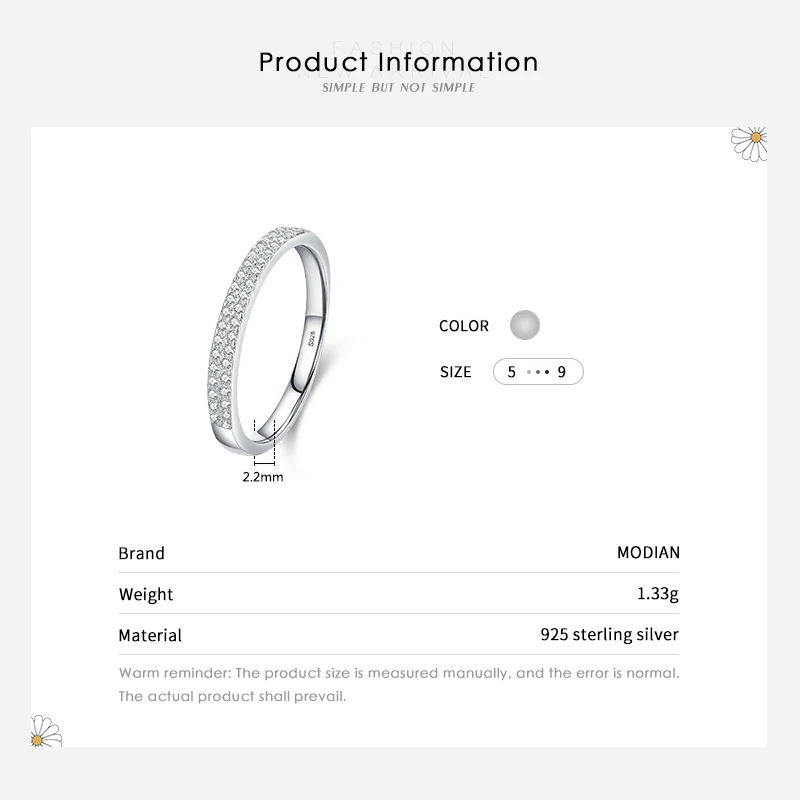Select the Brand row label
800x800 pixels.
pos(141,553)
